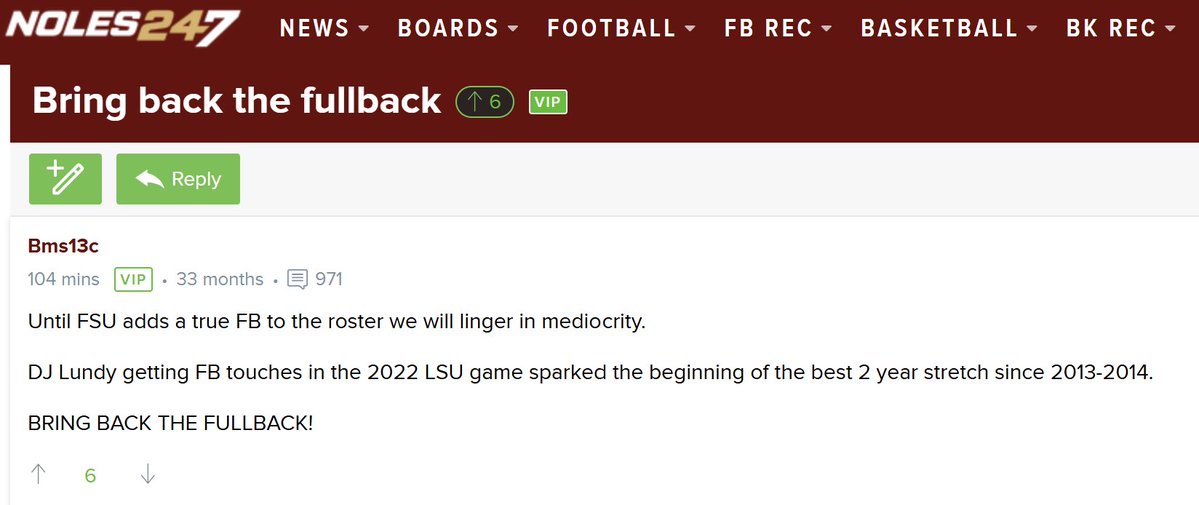Open the Basketball navigation menu

point(949,28)
